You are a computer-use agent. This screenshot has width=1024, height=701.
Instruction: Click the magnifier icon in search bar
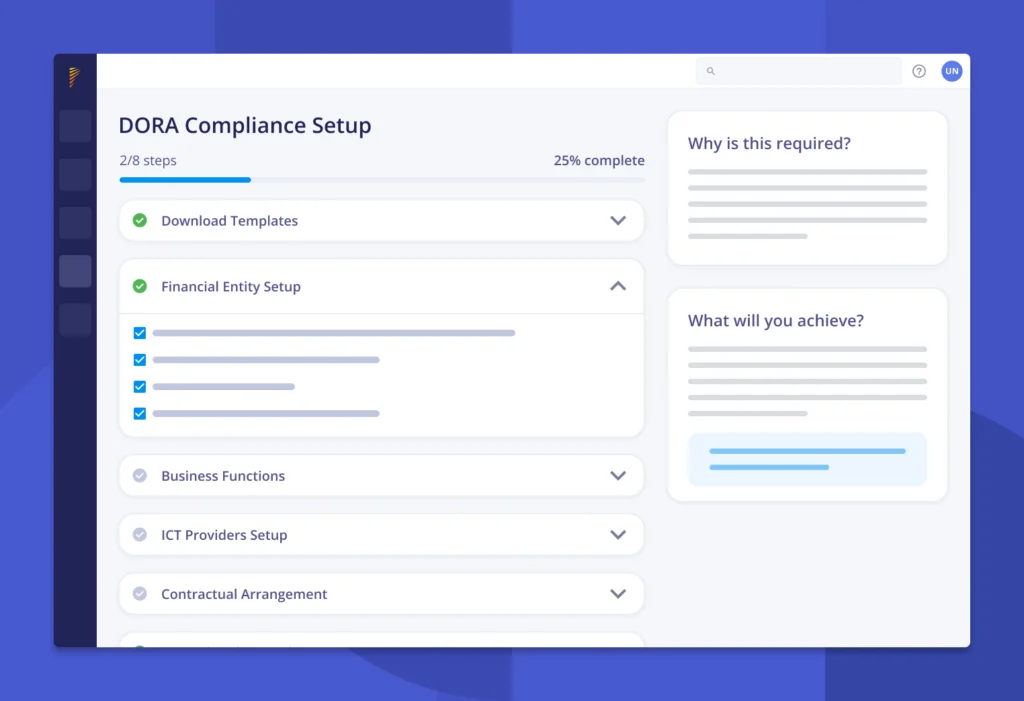710,71
